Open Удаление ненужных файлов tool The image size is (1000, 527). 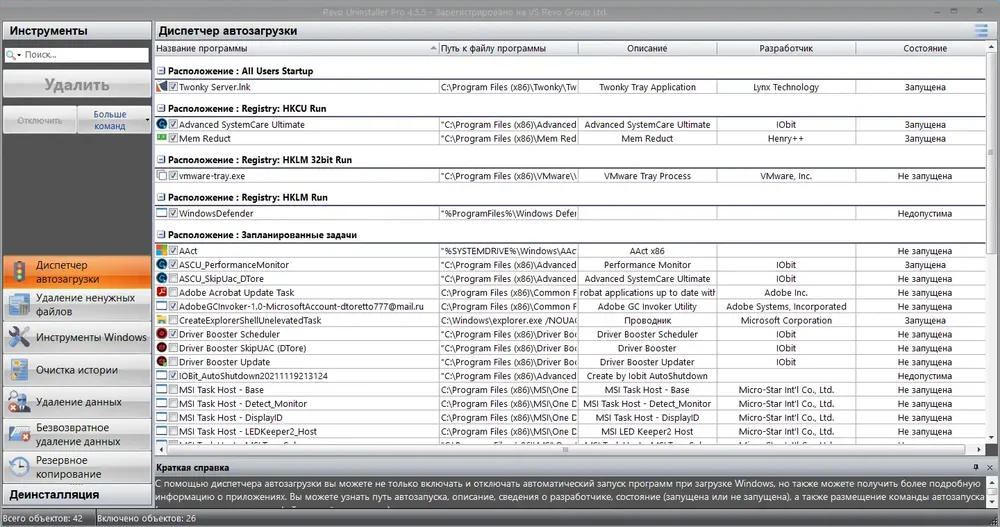click(x=77, y=304)
